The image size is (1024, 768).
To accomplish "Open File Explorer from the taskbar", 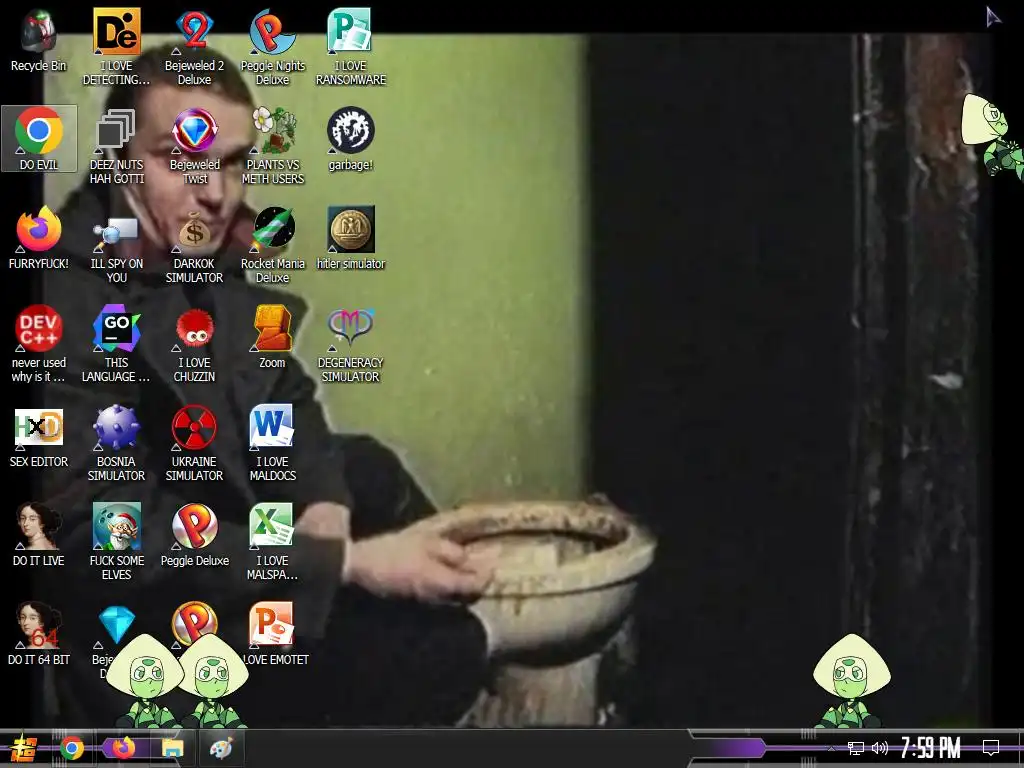I will point(172,748).
